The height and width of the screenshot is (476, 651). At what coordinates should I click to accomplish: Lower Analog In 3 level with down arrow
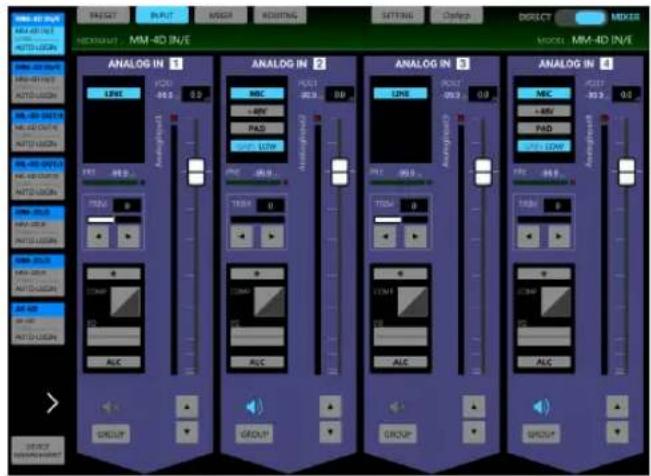pos(474,432)
